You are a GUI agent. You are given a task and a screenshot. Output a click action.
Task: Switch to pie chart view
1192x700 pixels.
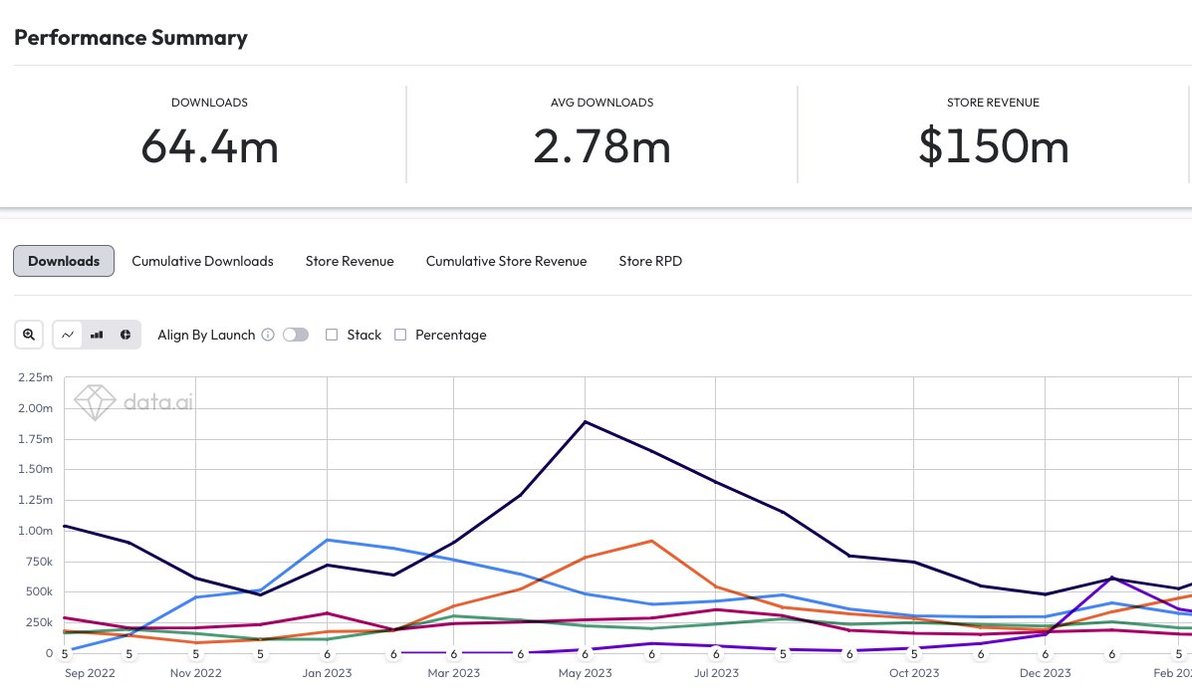tap(126, 335)
